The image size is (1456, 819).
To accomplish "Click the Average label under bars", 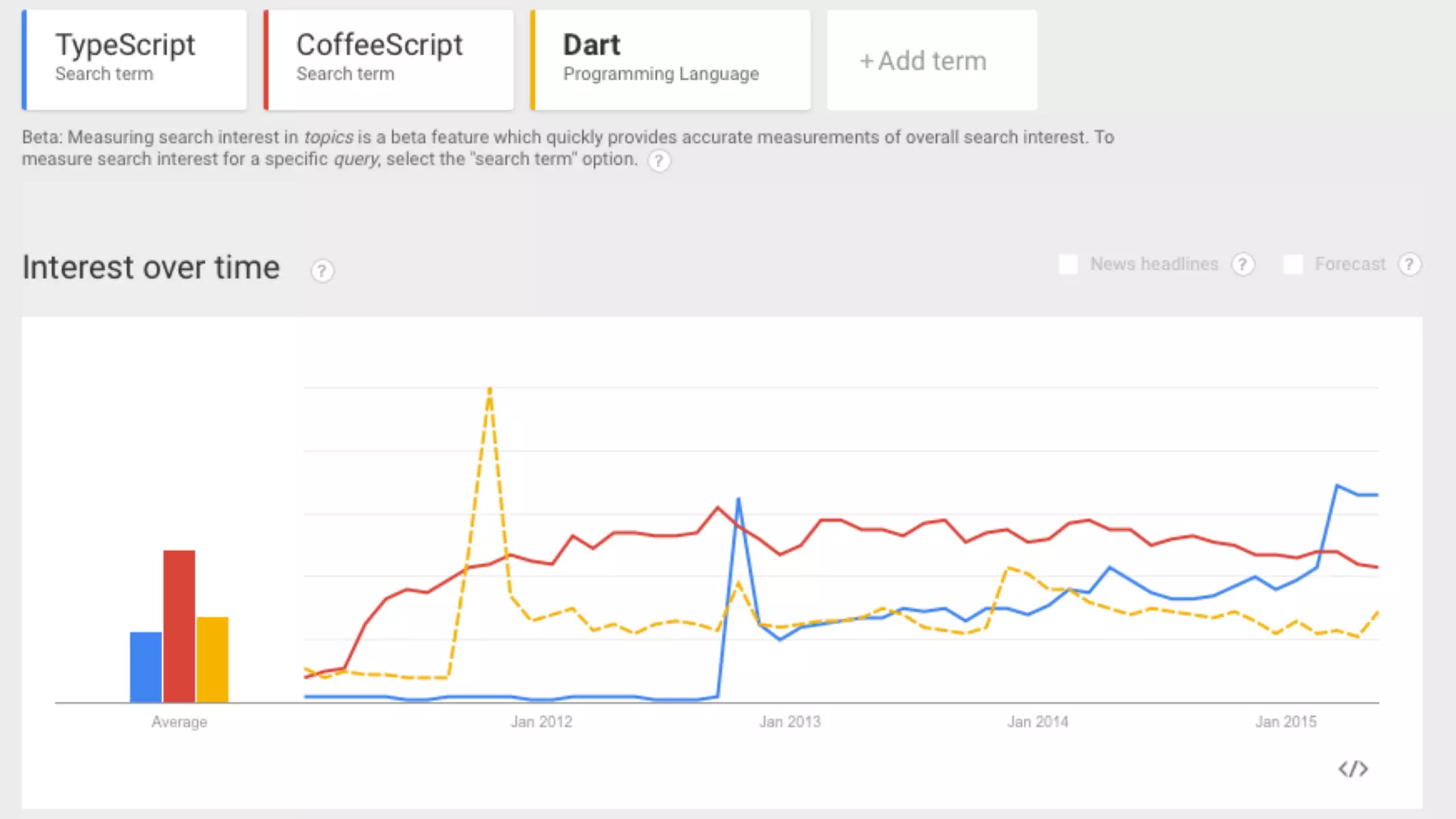I will pos(179,722).
